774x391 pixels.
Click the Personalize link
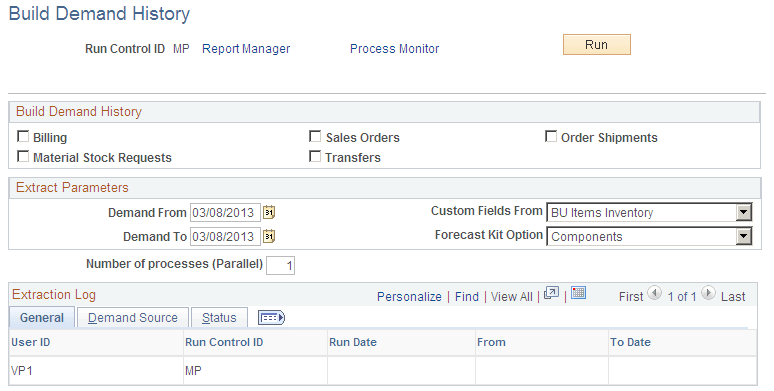[409, 297]
